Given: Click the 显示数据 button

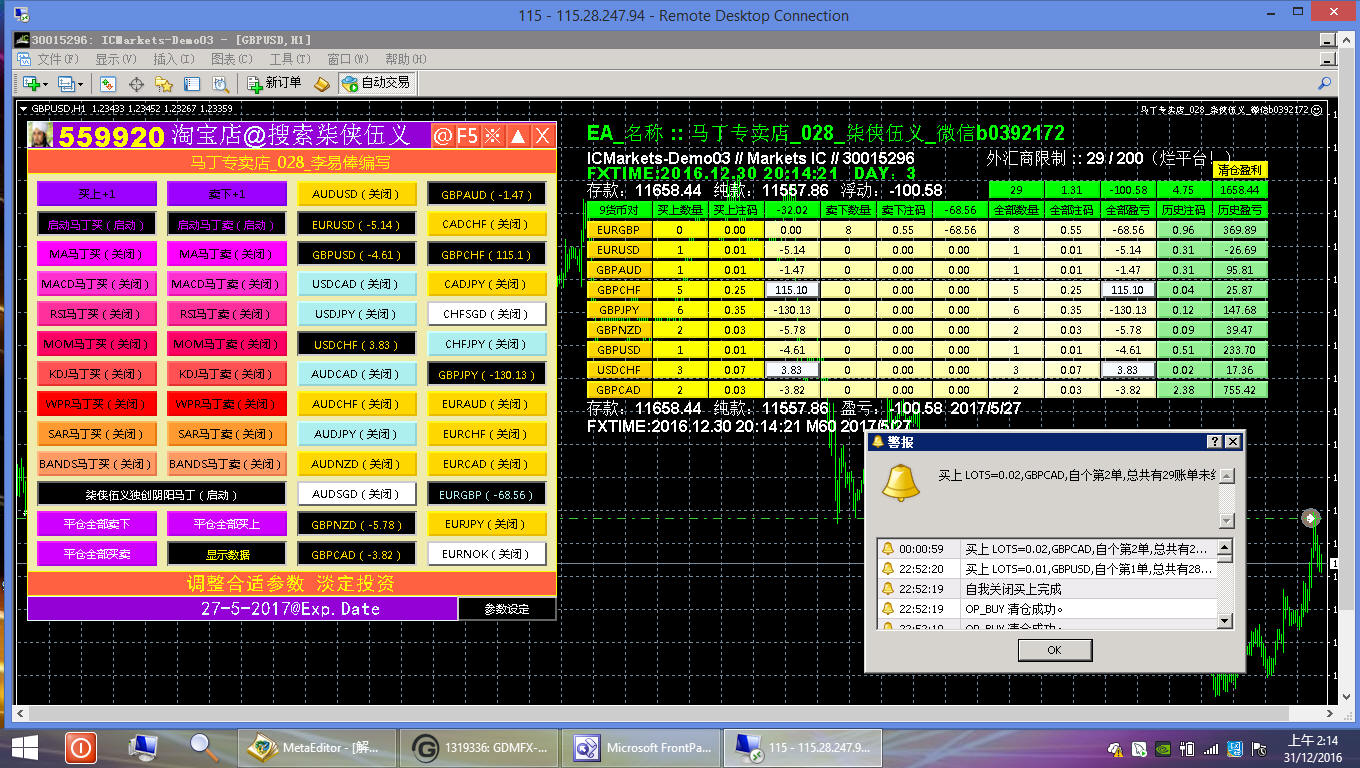Looking at the screenshot, I should coord(227,554).
